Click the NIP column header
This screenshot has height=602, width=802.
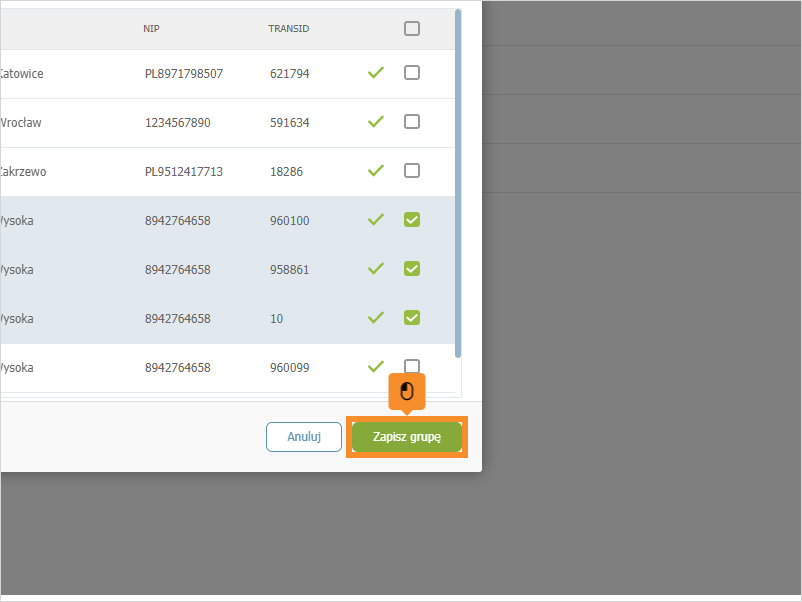point(151,29)
